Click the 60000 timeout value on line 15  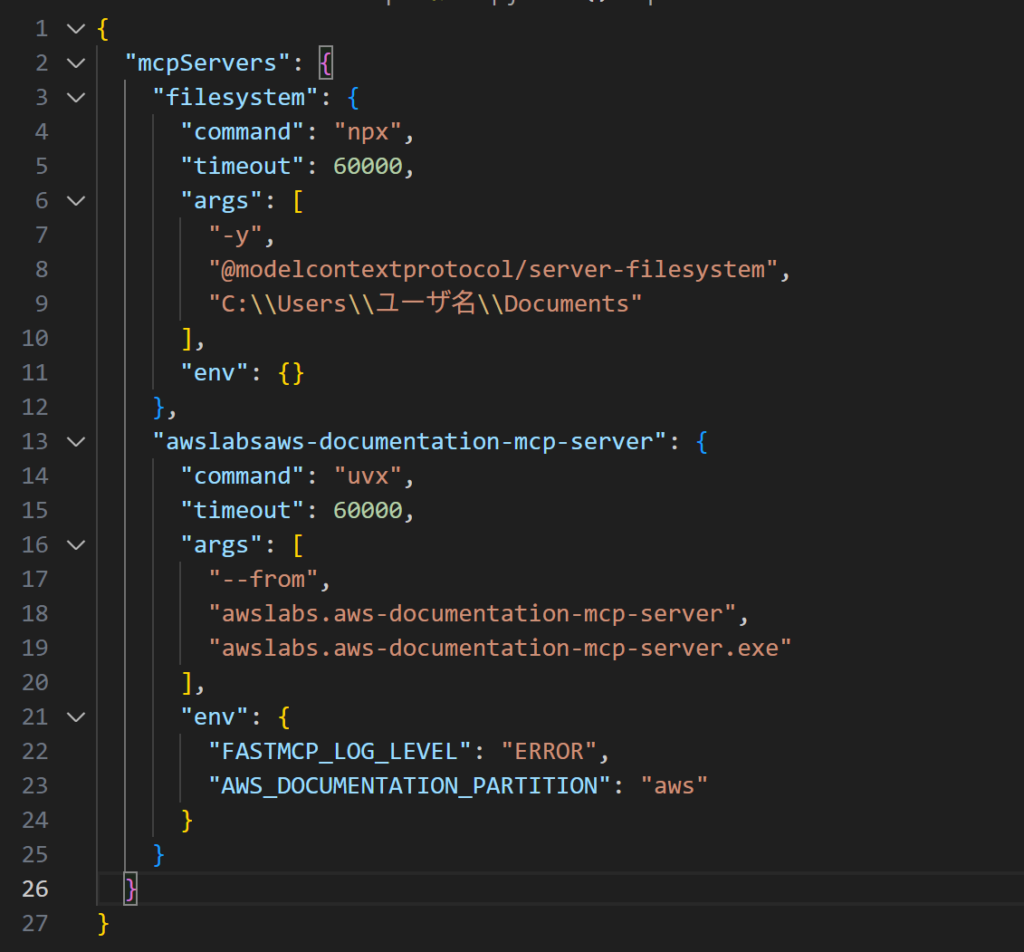coord(368,511)
